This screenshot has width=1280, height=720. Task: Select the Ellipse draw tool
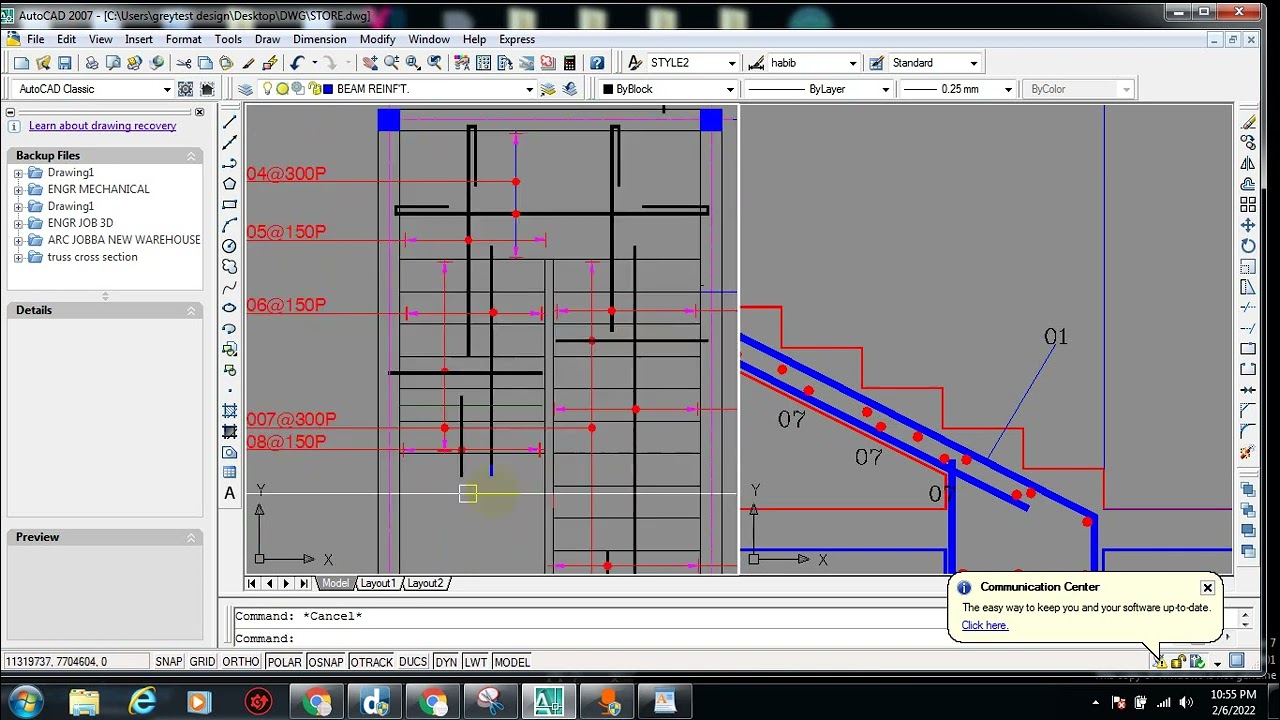(230, 308)
